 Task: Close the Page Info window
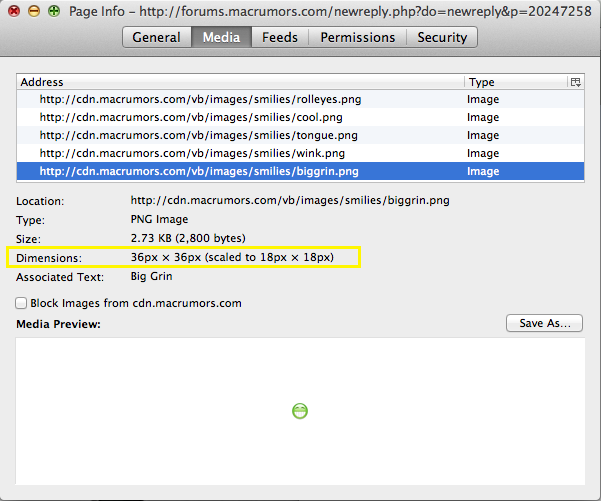pos(14,11)
